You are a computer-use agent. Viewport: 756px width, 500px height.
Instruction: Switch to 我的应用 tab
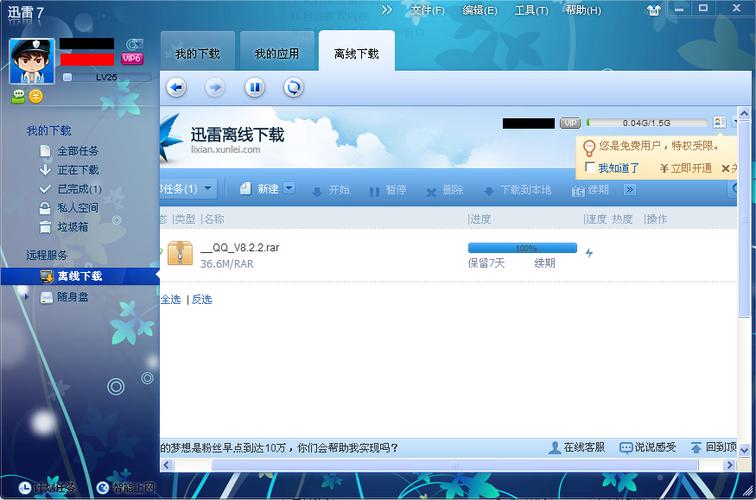point(277,52)
